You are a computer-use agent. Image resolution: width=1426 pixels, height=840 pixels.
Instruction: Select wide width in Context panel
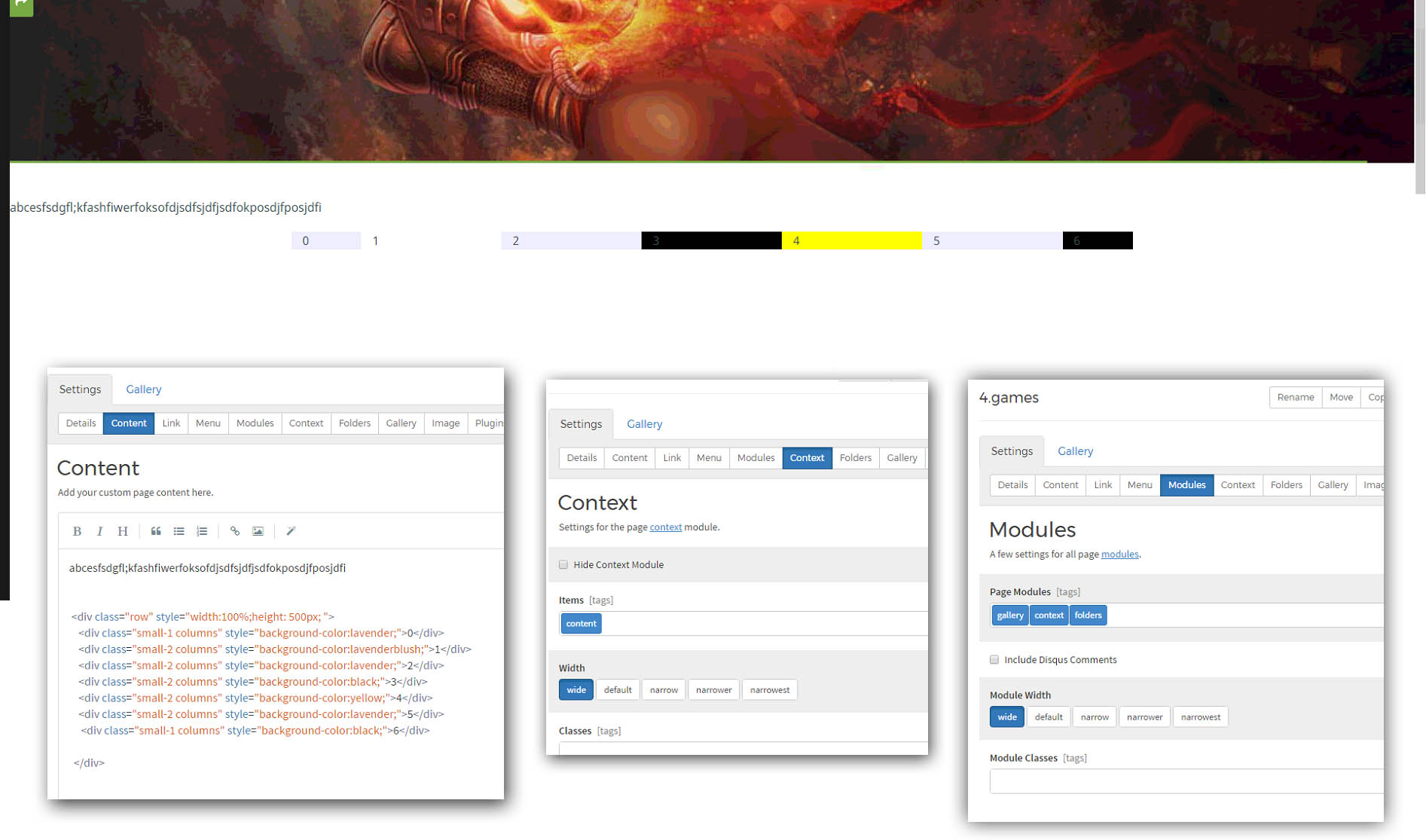tap(576, 690)
